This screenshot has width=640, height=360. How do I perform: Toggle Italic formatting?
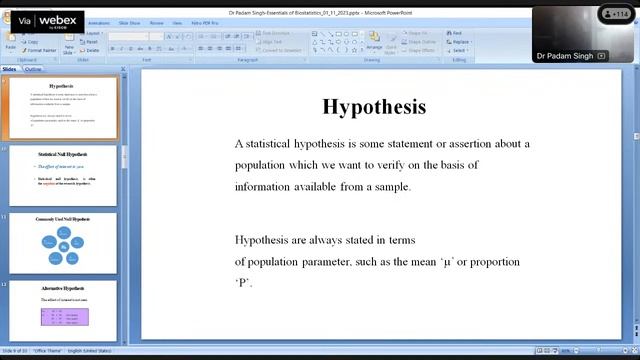pos(122,49)
